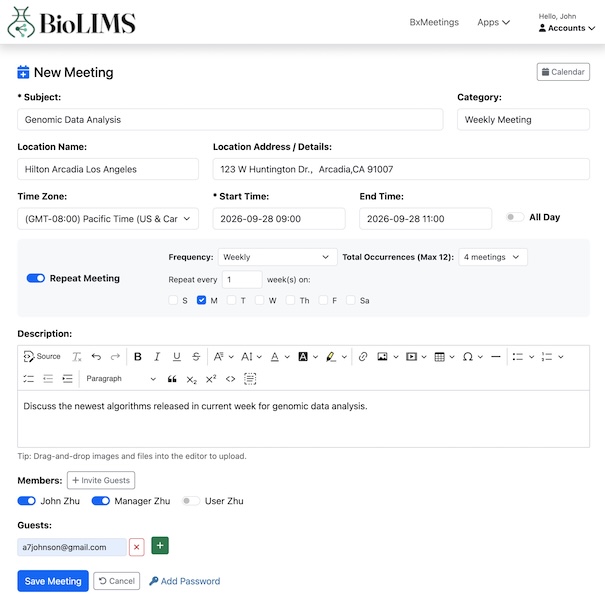Click the Subject input field
The height and width of the screenshot is (600, 605).
[230, 120]
